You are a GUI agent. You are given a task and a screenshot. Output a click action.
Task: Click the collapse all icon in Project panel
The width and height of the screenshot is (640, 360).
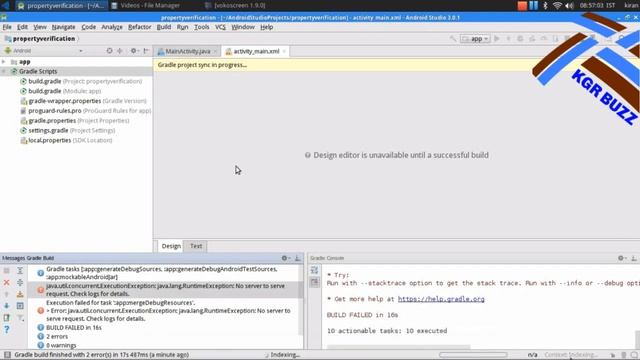click(120, 51)
